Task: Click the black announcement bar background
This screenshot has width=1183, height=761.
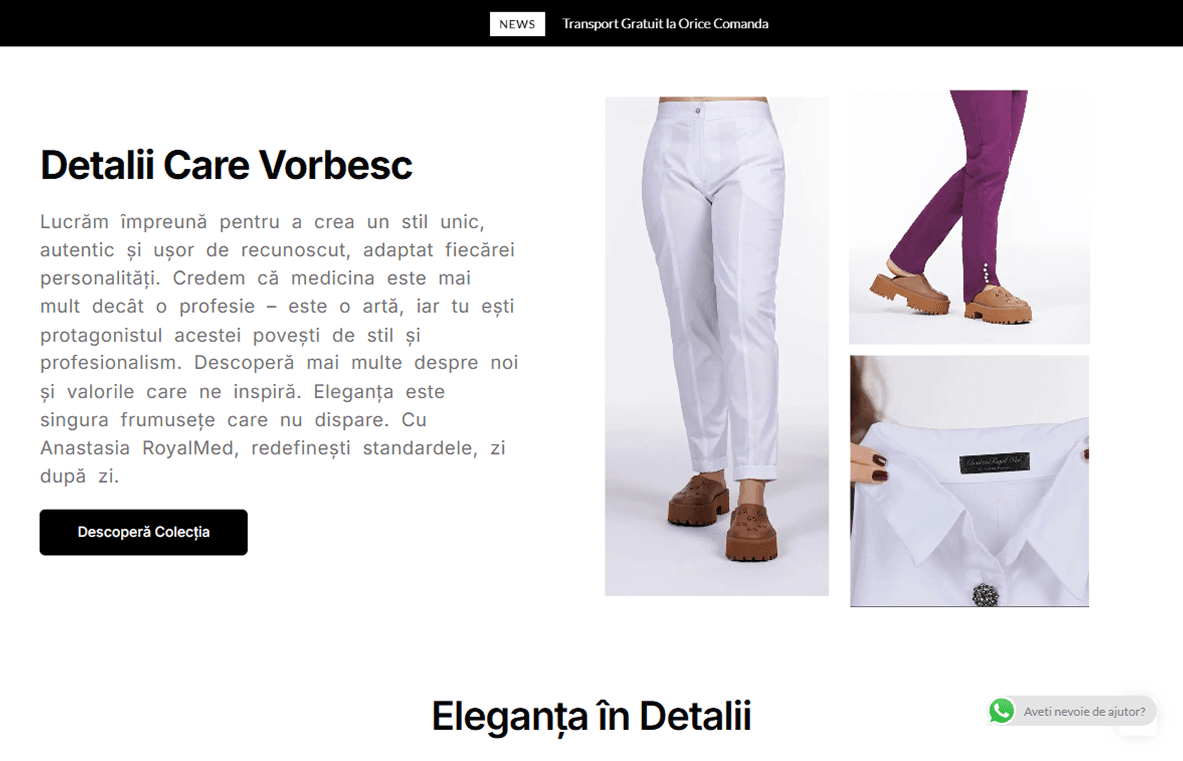Action: 226,23
